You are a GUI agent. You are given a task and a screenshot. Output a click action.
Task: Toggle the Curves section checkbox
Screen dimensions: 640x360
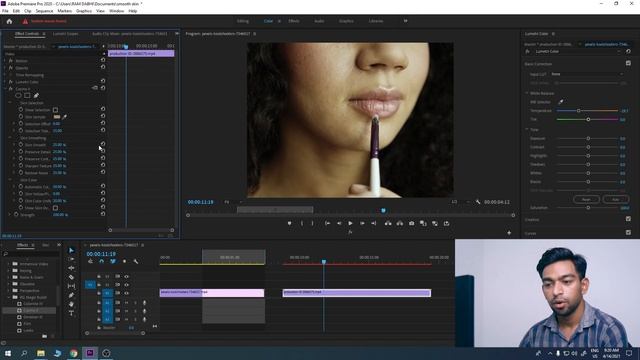[628, 233]
